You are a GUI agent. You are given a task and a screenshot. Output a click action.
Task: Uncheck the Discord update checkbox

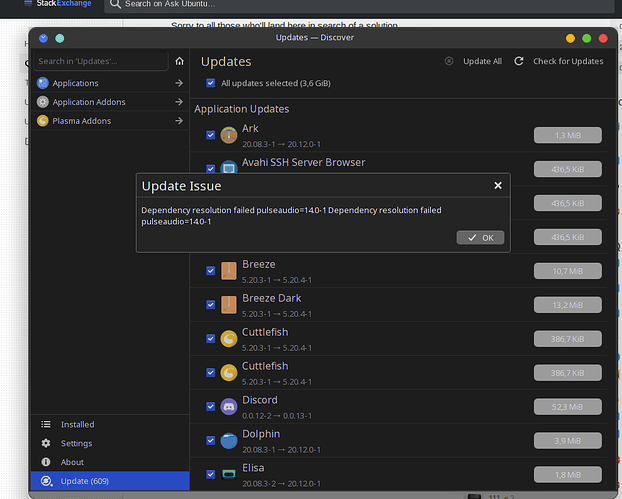(211, 407)
